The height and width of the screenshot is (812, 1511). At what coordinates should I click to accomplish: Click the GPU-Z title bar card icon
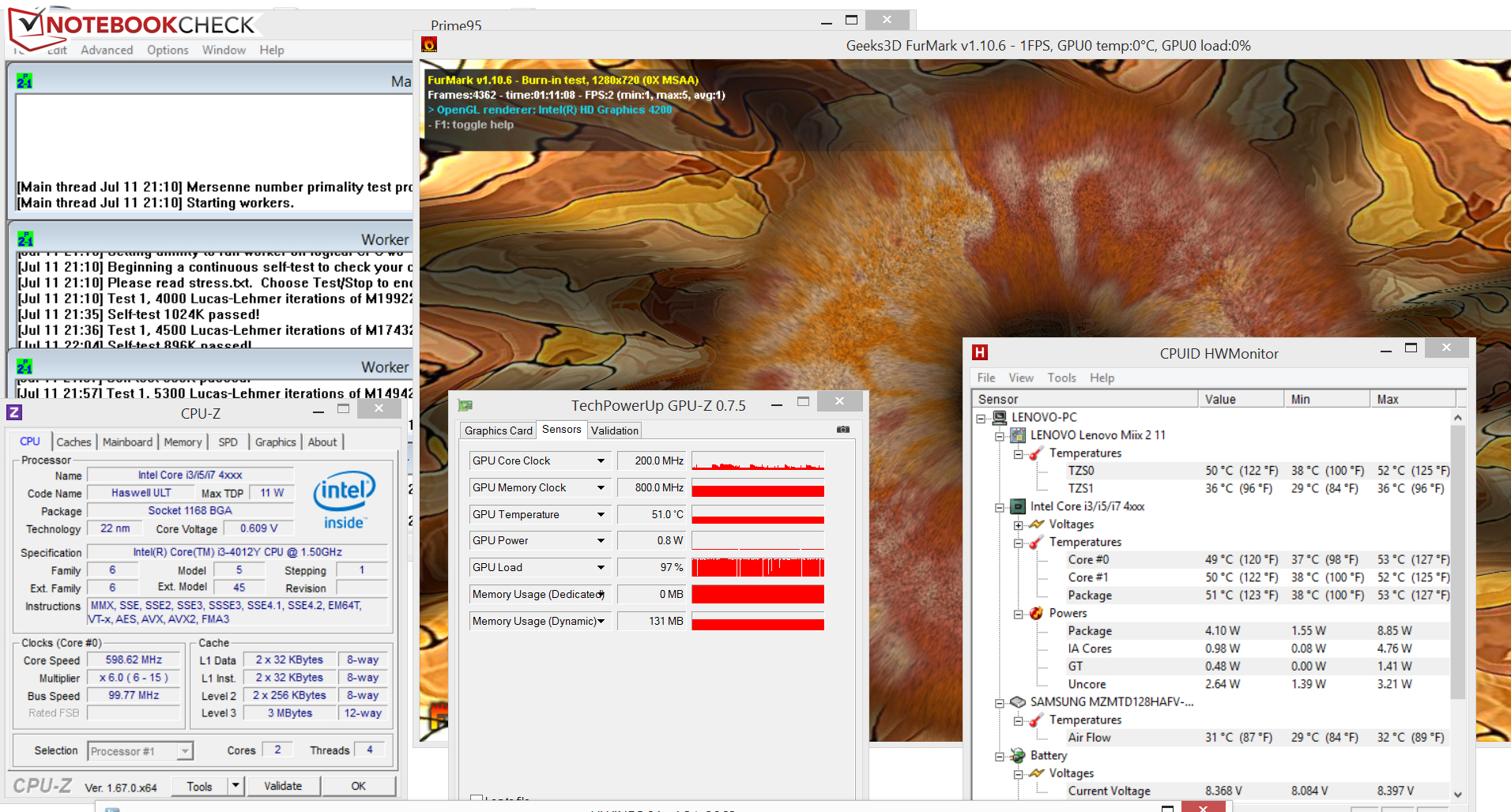tap(465, 405)
